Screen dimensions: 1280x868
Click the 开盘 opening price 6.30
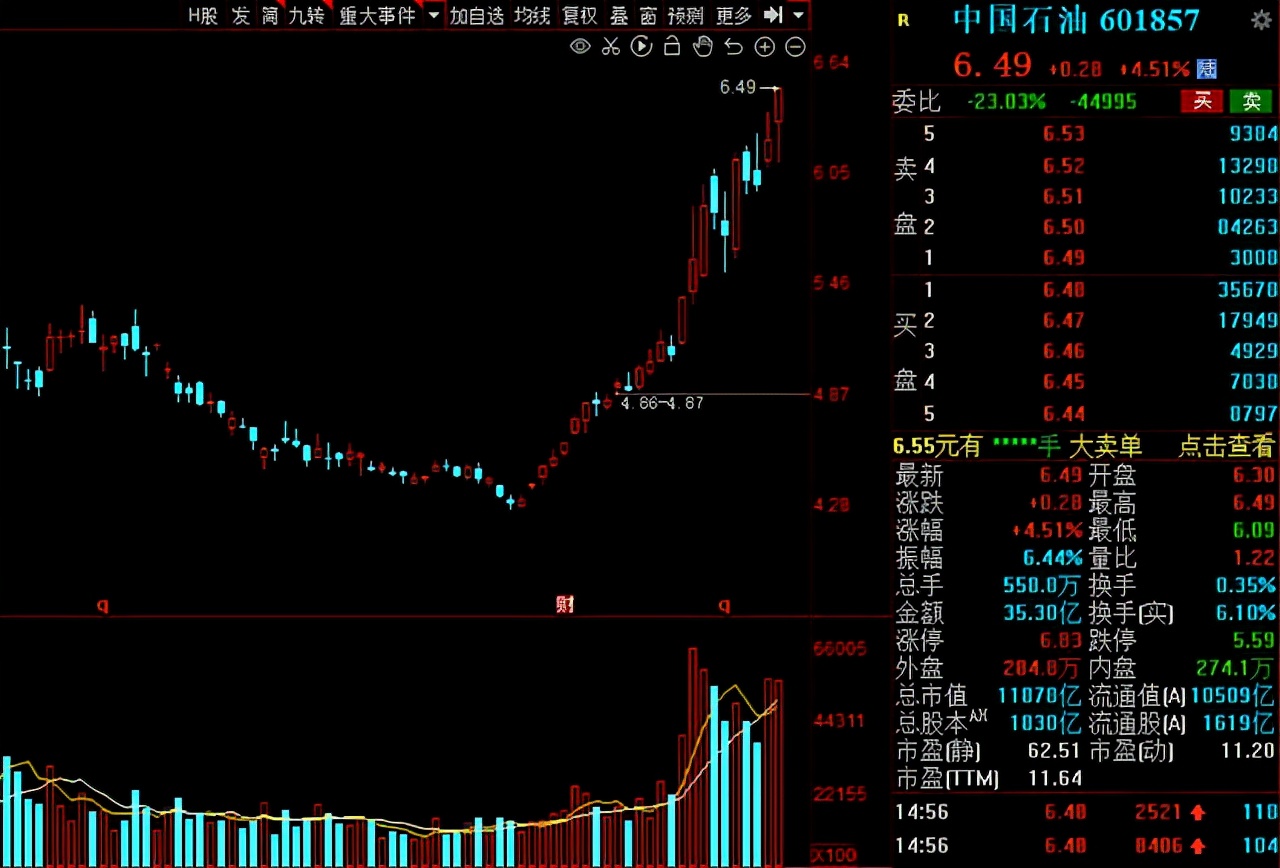(1254, 475)
